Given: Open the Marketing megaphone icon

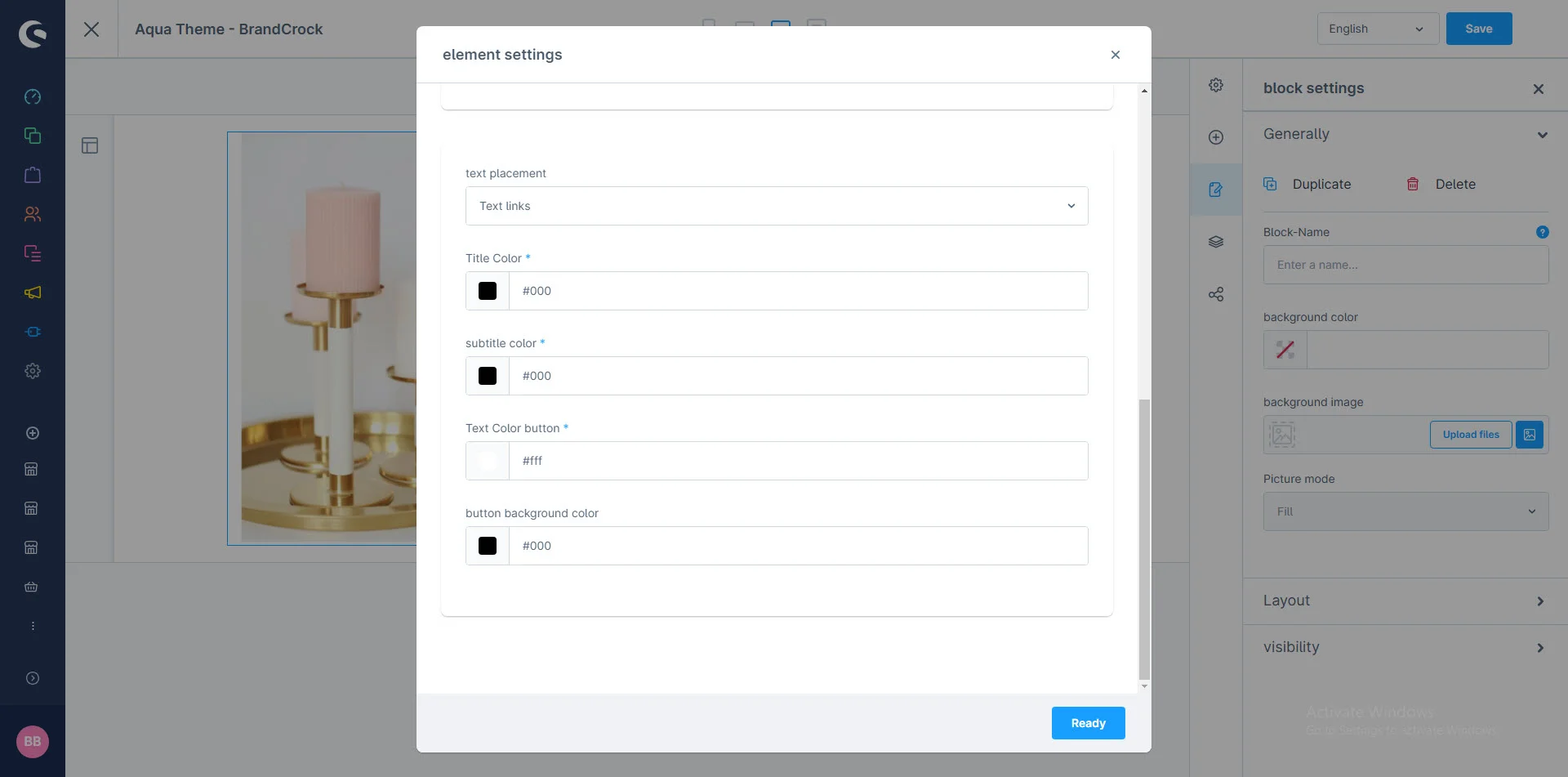Looking at the screenshot, I should 33,292.
